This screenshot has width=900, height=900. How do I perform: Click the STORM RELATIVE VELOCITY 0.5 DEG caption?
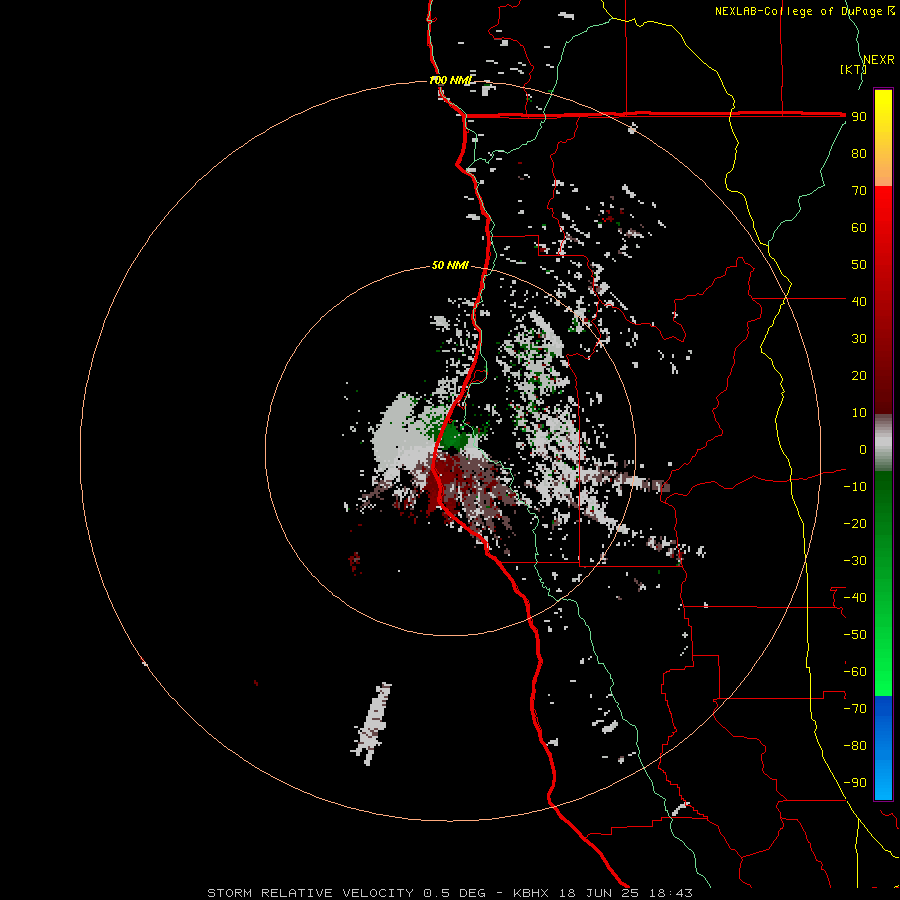(346, 893)
